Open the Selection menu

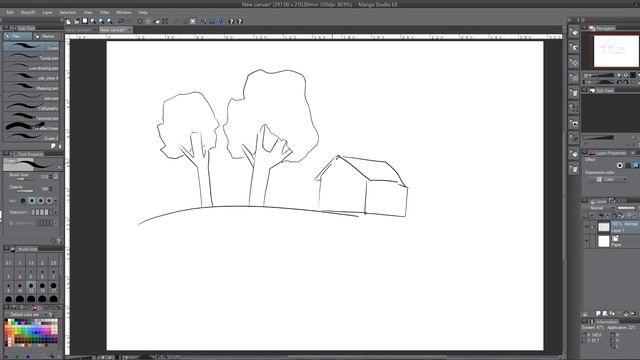[68, 13]
